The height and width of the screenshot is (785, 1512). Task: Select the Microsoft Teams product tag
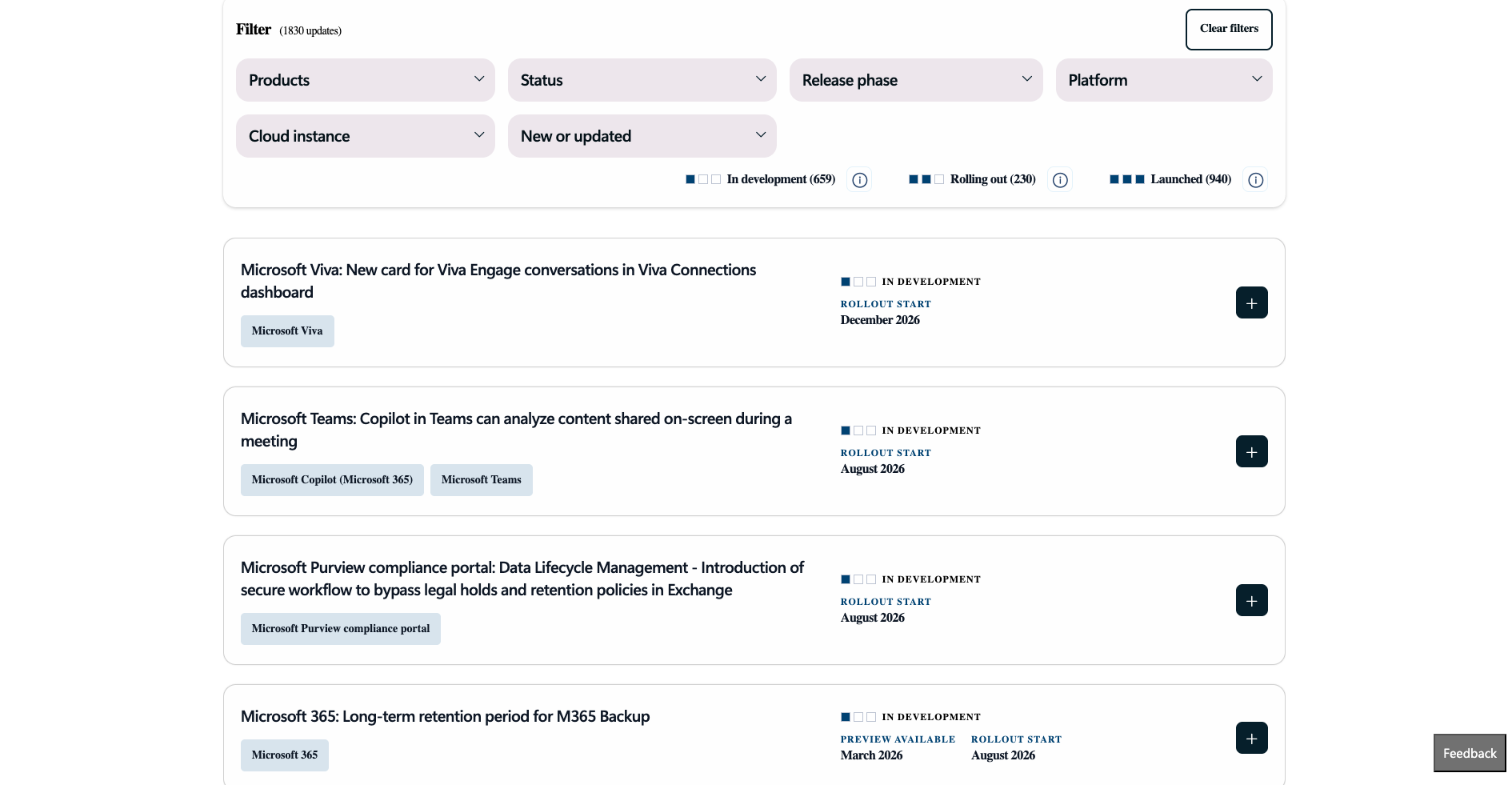coord(482,480)
